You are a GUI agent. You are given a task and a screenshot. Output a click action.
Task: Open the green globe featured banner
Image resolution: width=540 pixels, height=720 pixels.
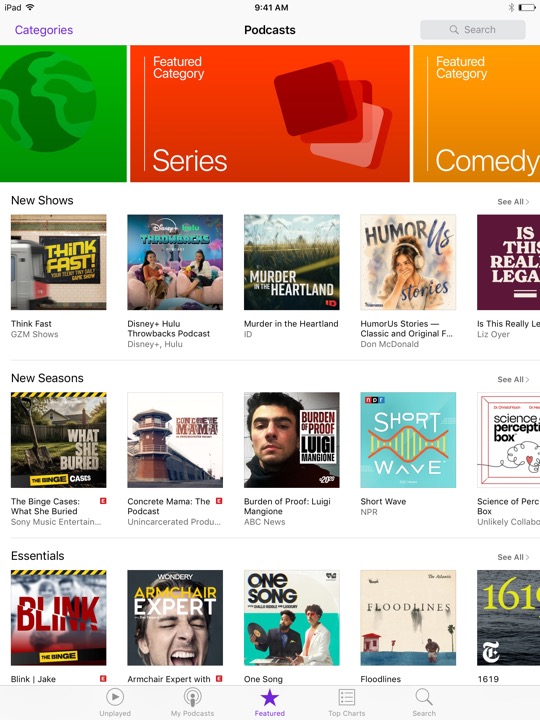pos(63,113)
